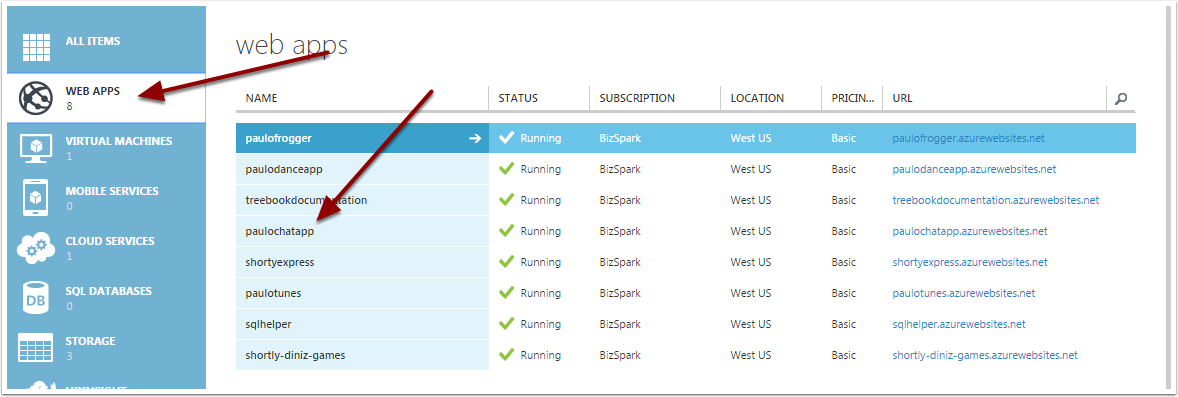1178x397 pixels.
Task: Click the arrow next to paulofrogger
Action: (475, 138)
